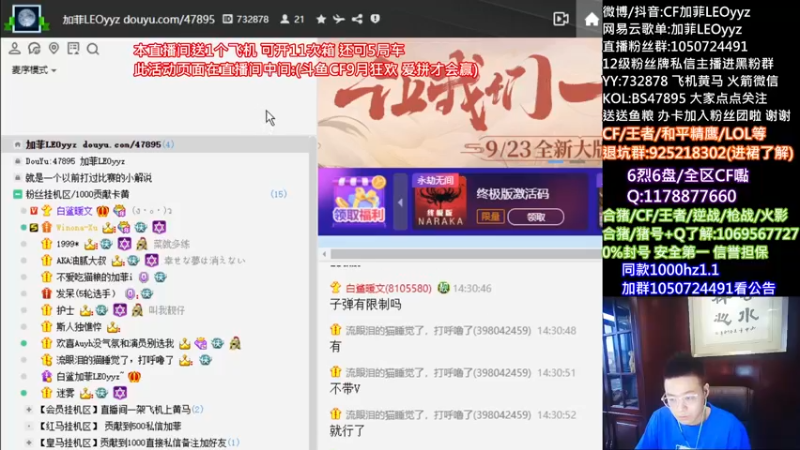The height and width of the screenshot is (450, 800).
Task: Expand 【会员挂机区】直播间一架飞机上黄马 channel
Action: (x=29, y=409)
